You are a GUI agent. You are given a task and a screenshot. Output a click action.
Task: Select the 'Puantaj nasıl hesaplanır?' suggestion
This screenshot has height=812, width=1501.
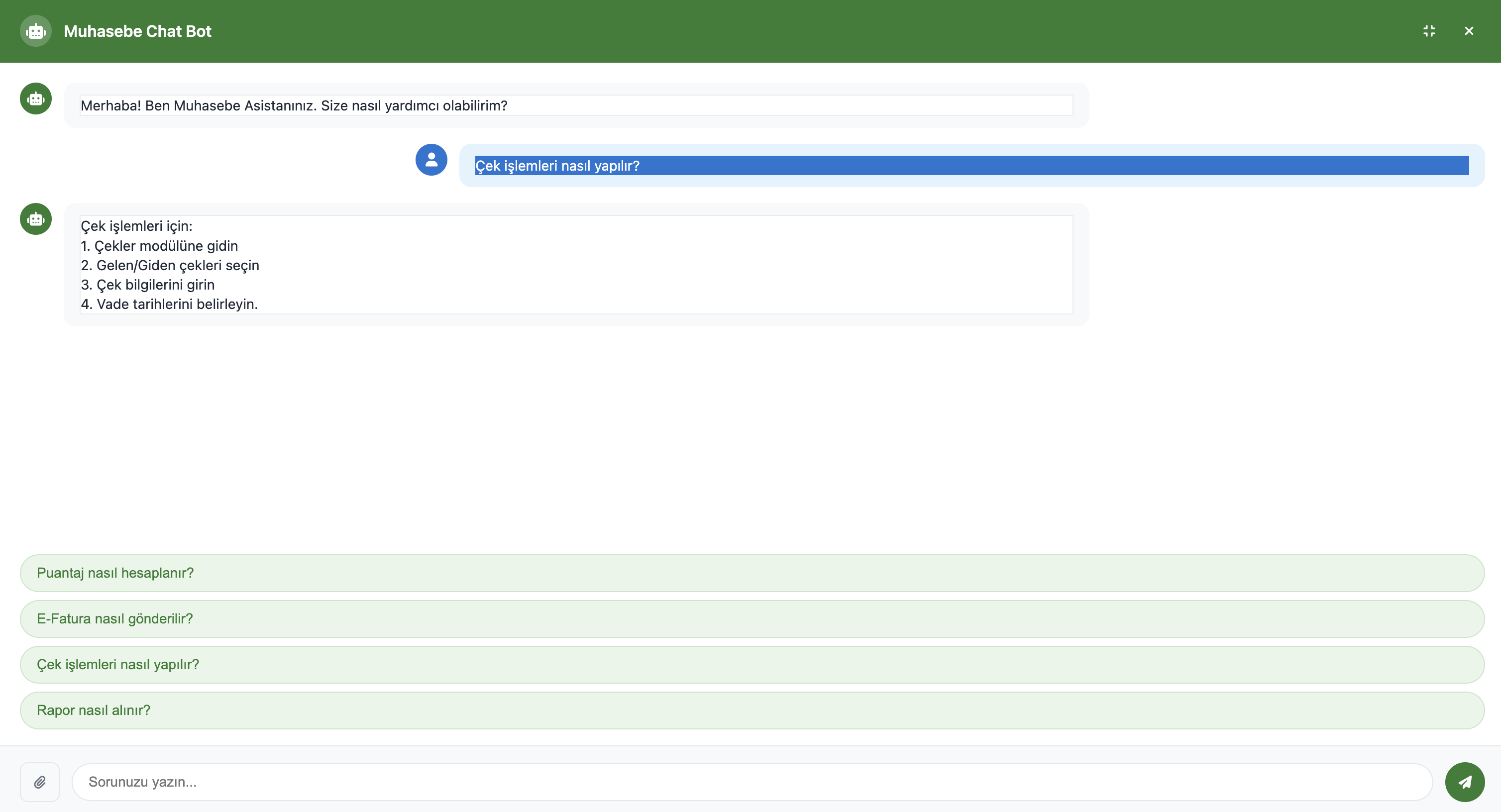(751, 573)
